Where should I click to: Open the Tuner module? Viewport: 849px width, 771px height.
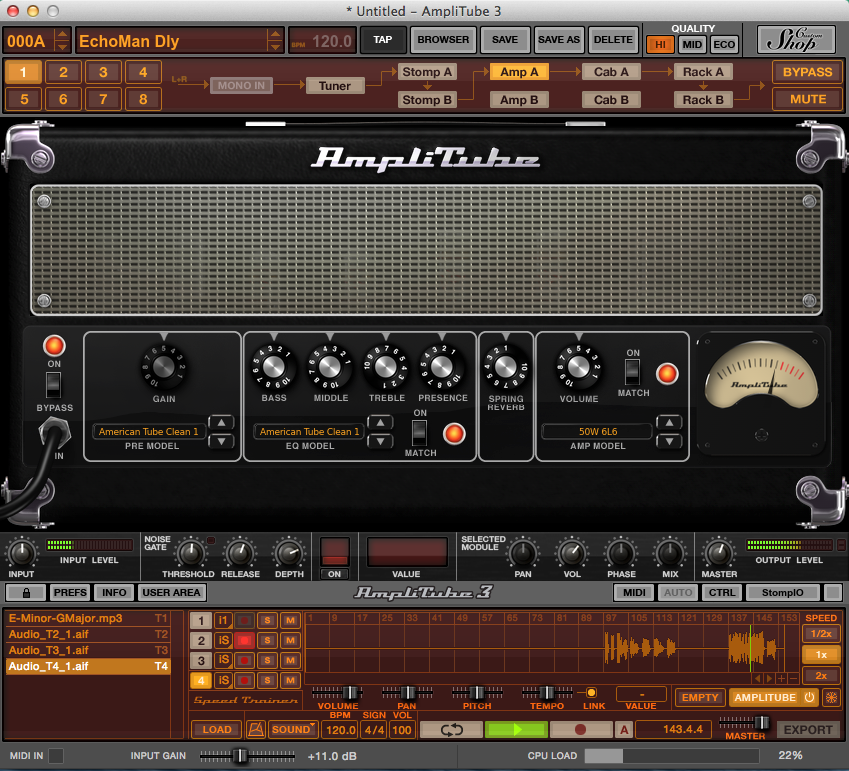335,86
